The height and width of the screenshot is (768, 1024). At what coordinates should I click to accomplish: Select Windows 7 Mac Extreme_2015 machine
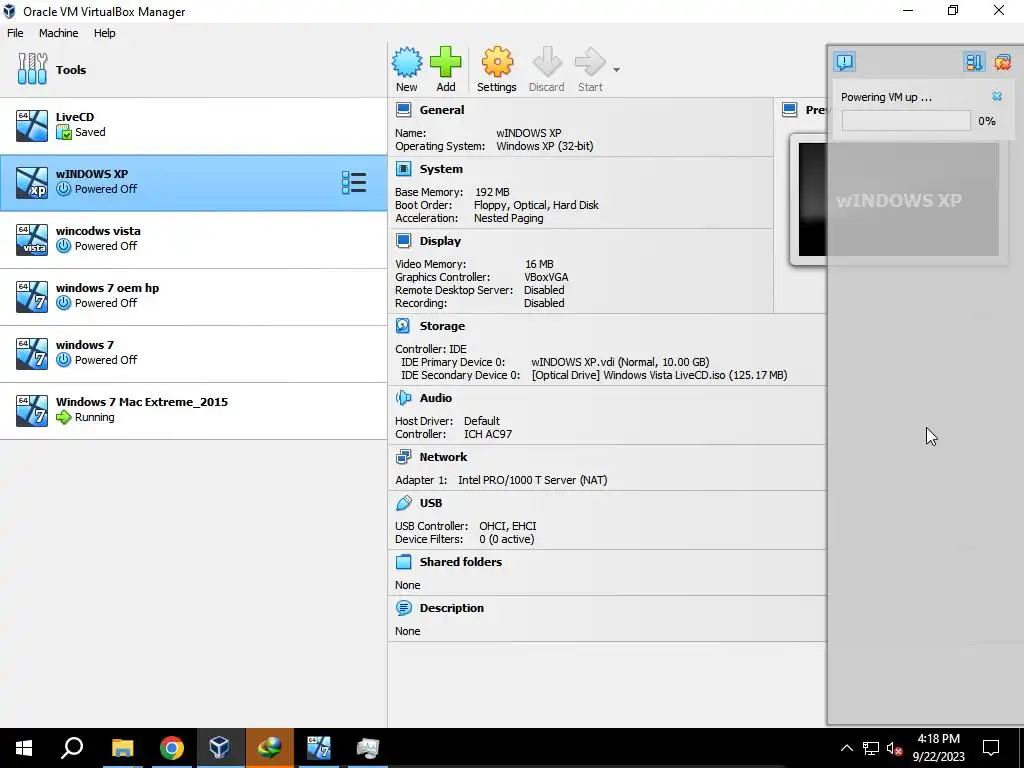pyautogui.click(x=194, y=411)
